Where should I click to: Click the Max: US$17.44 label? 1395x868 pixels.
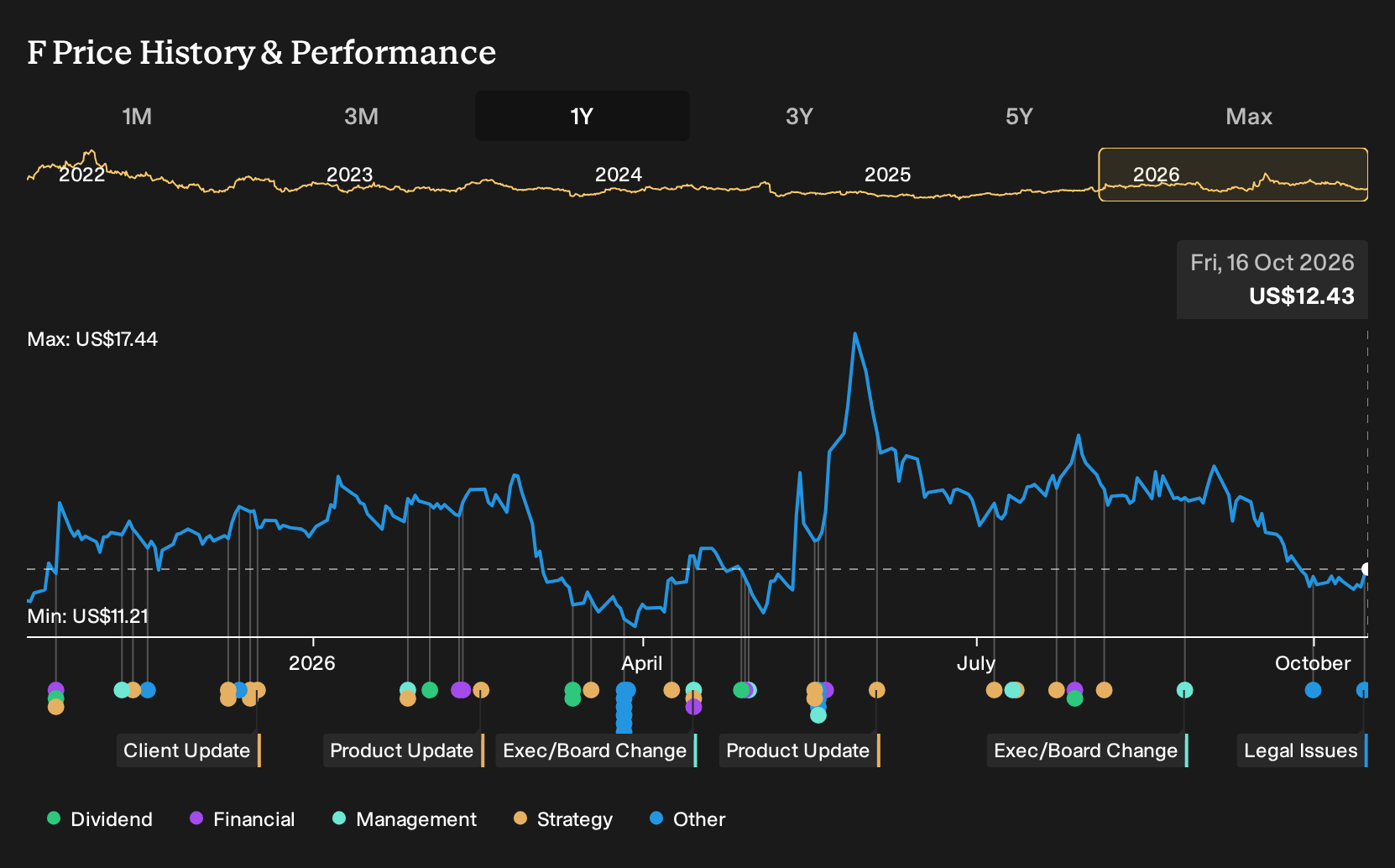(x=92, y=339)
